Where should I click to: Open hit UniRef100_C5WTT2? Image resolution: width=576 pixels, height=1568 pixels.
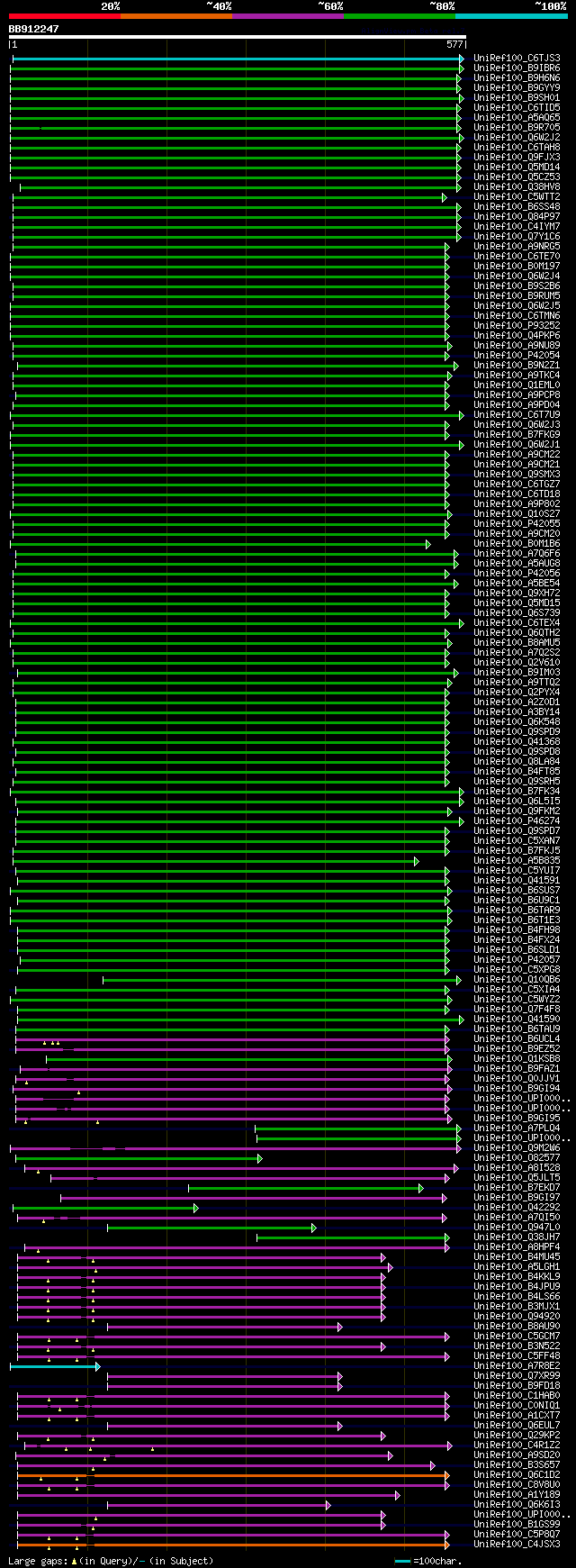click(517, 197)
